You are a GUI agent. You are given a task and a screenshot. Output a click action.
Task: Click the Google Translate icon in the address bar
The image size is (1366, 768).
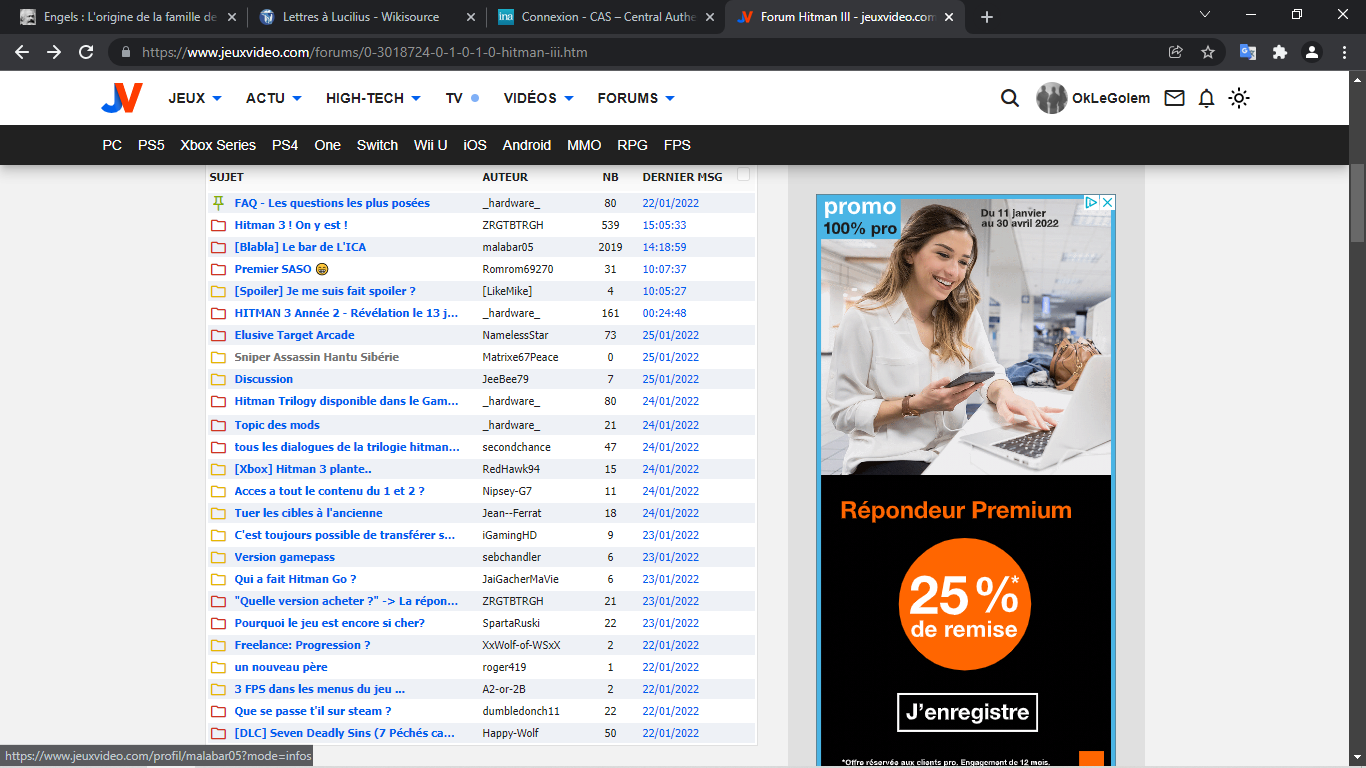point(1247,52)
